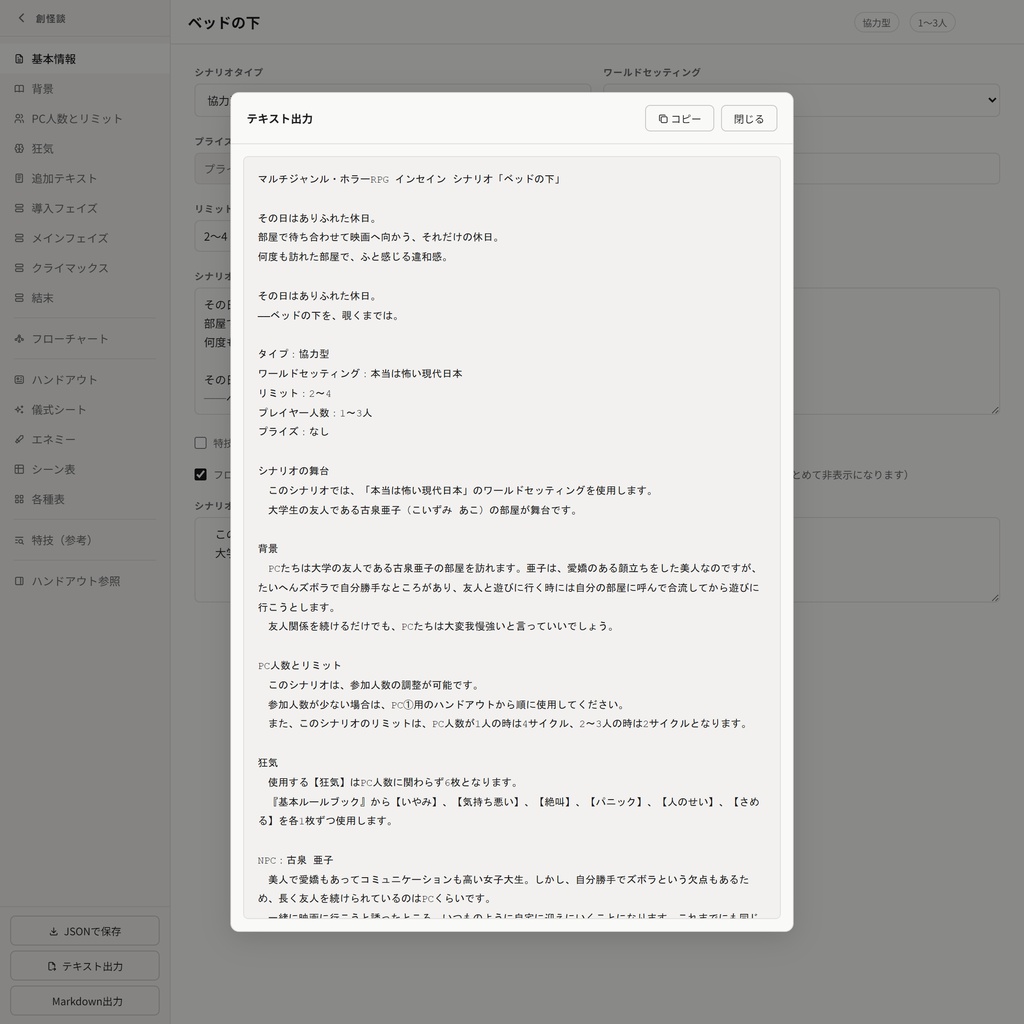Click the 結末 icon in sidebar
Viewport: 1024px width, 1024px height.
(19, 298)
